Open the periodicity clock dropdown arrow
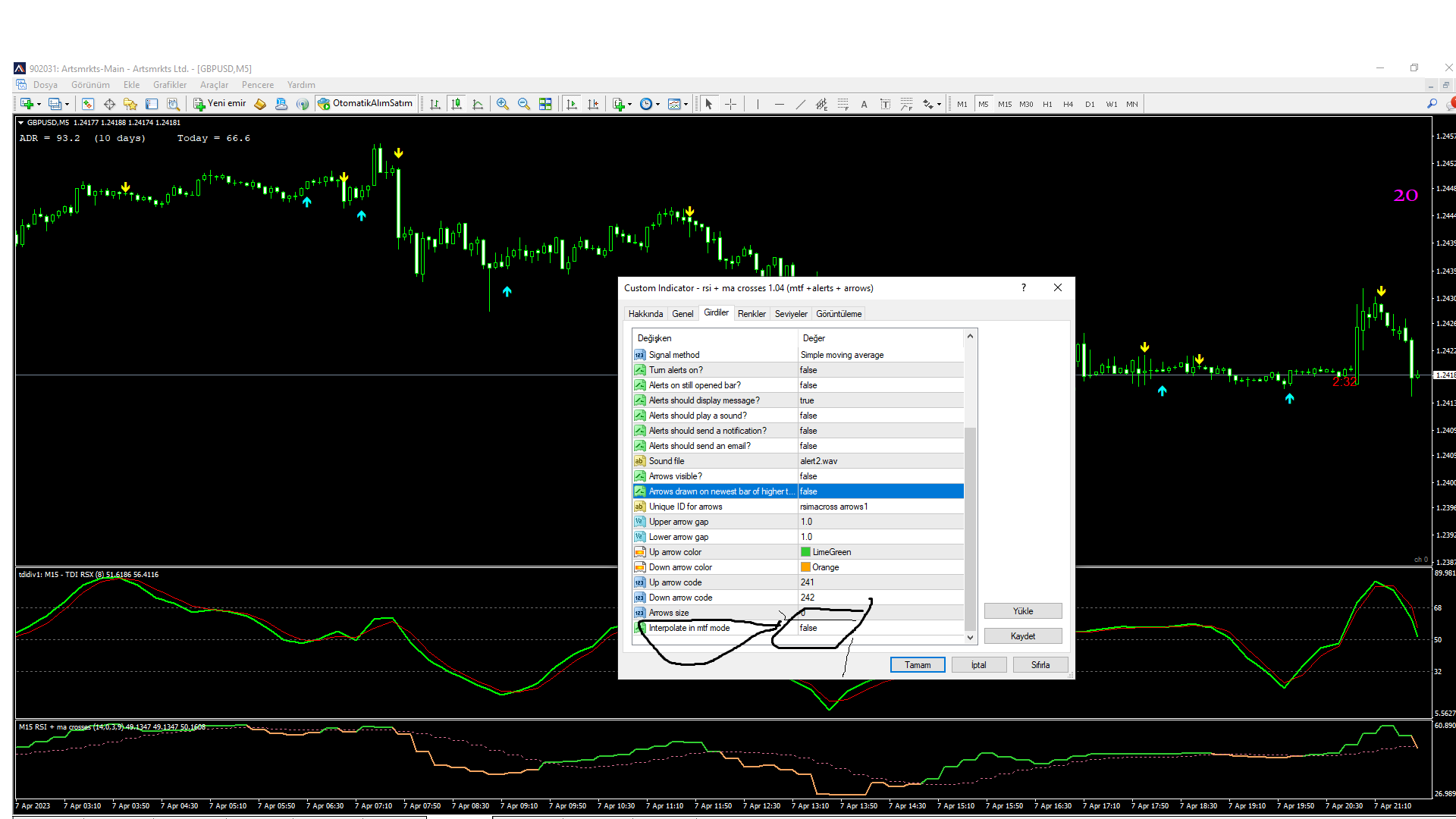The width and height of the screenshot is (1456, 819). tap(657, 104)
